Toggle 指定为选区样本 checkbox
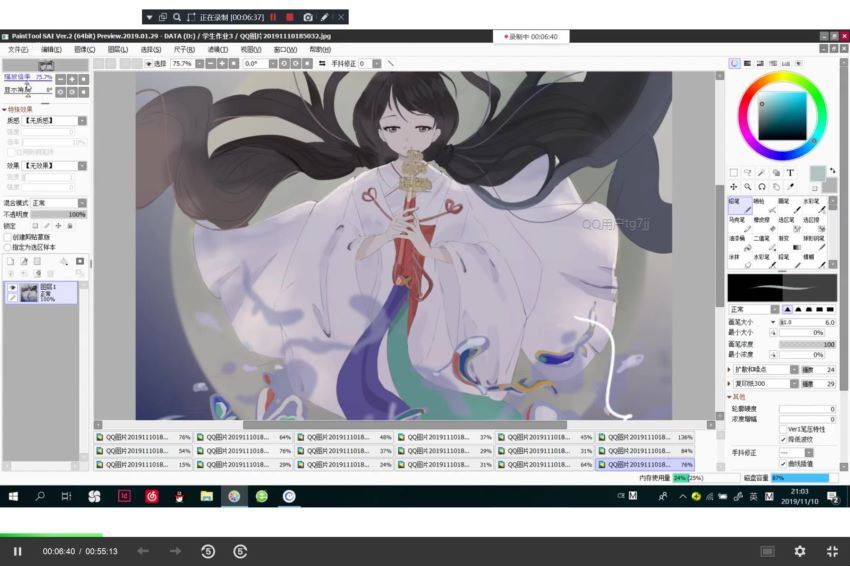Image resolution: width=850 pixels, height=566 pixels. [x=8, y=247]
